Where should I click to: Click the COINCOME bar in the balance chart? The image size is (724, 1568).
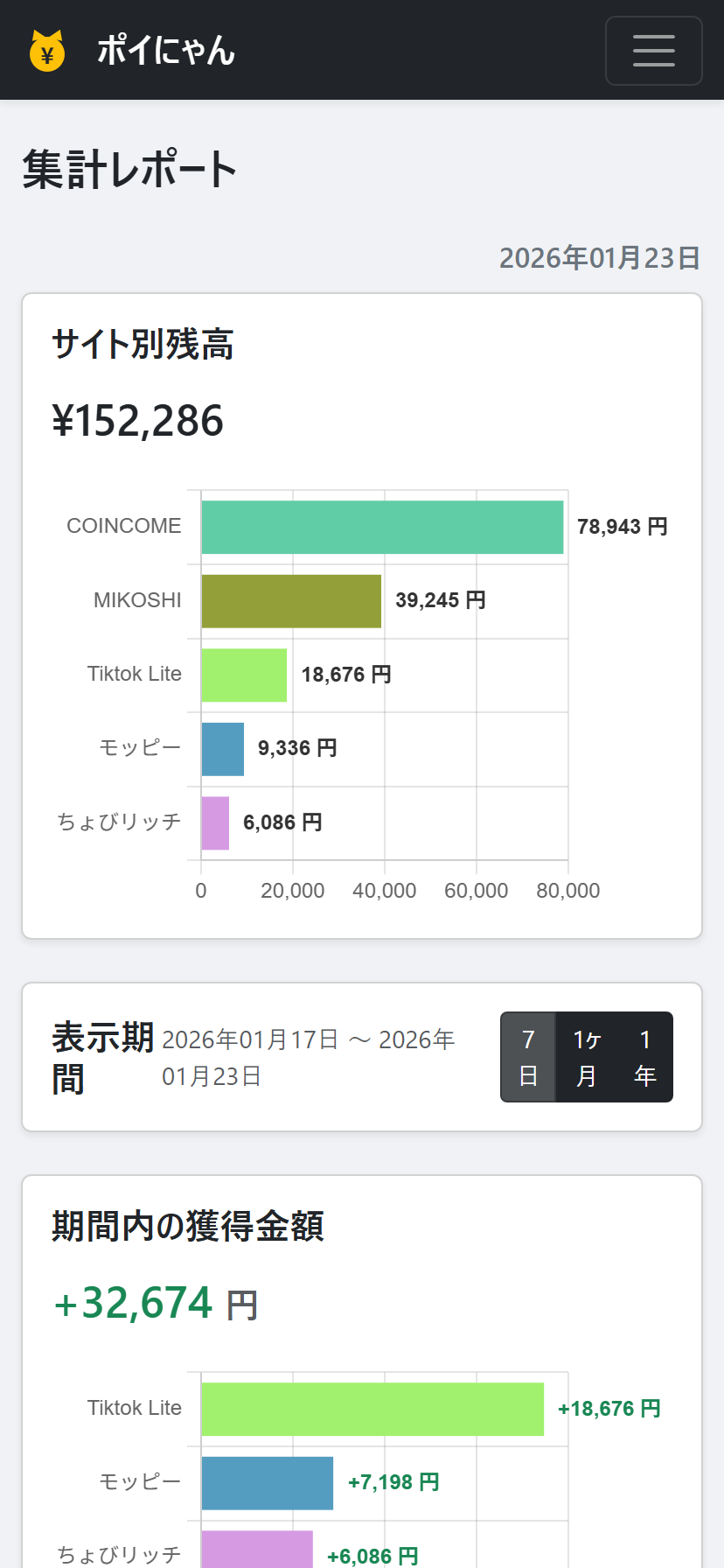[382, 526]
